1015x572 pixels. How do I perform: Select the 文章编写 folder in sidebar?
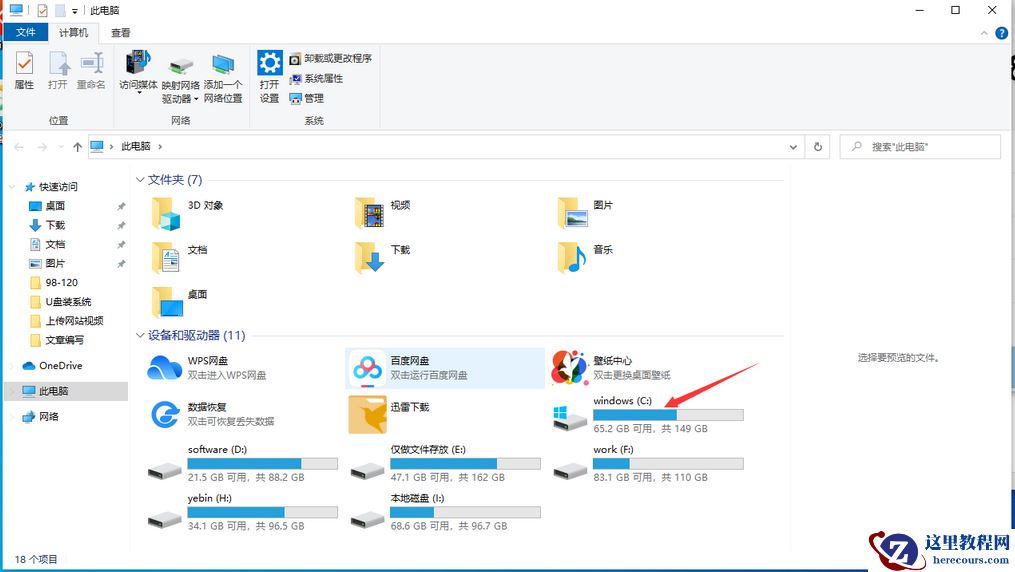tap(67, 340)
